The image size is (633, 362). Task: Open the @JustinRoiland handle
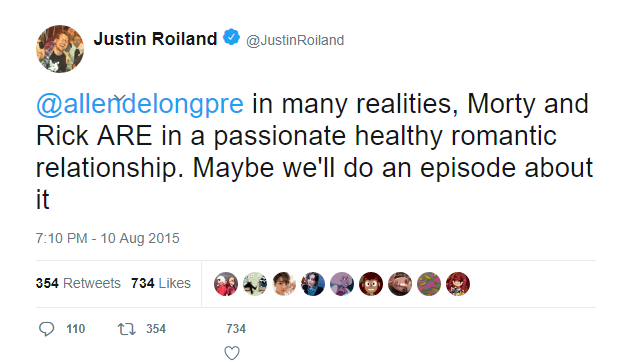tap(295, 40)
